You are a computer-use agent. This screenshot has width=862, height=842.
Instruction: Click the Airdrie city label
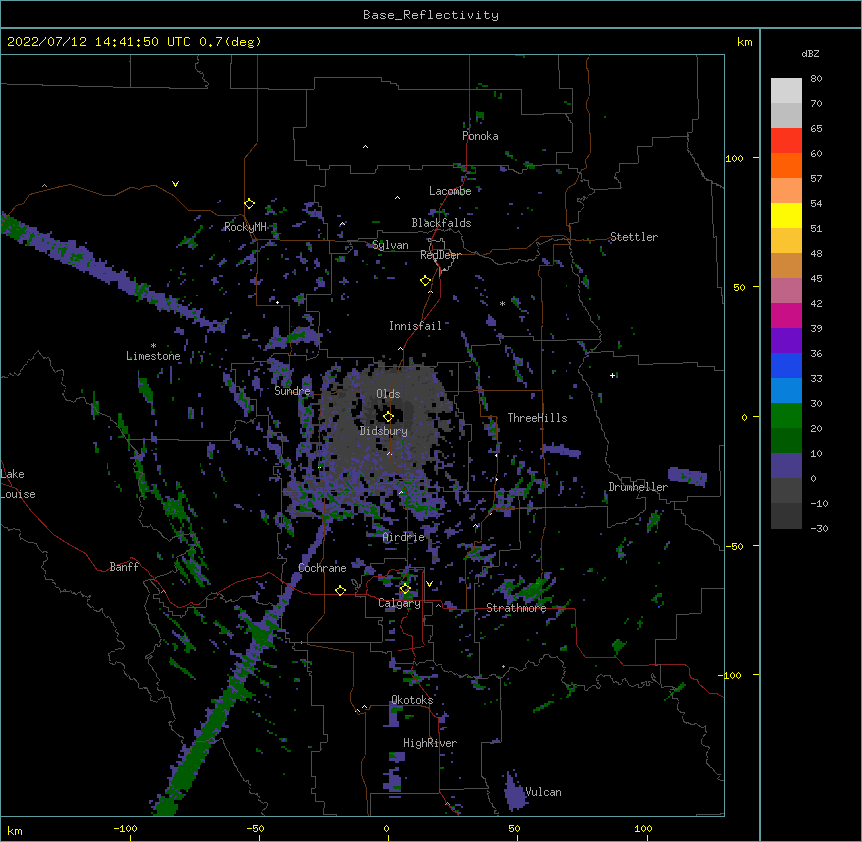(x=404, y=537)
